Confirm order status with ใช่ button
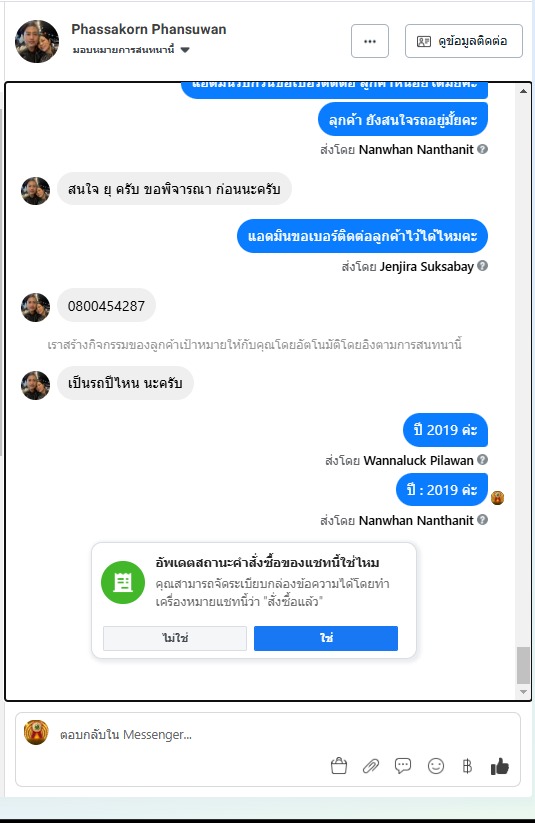Screen dimensions: 535x823 [x=326, y=638]
